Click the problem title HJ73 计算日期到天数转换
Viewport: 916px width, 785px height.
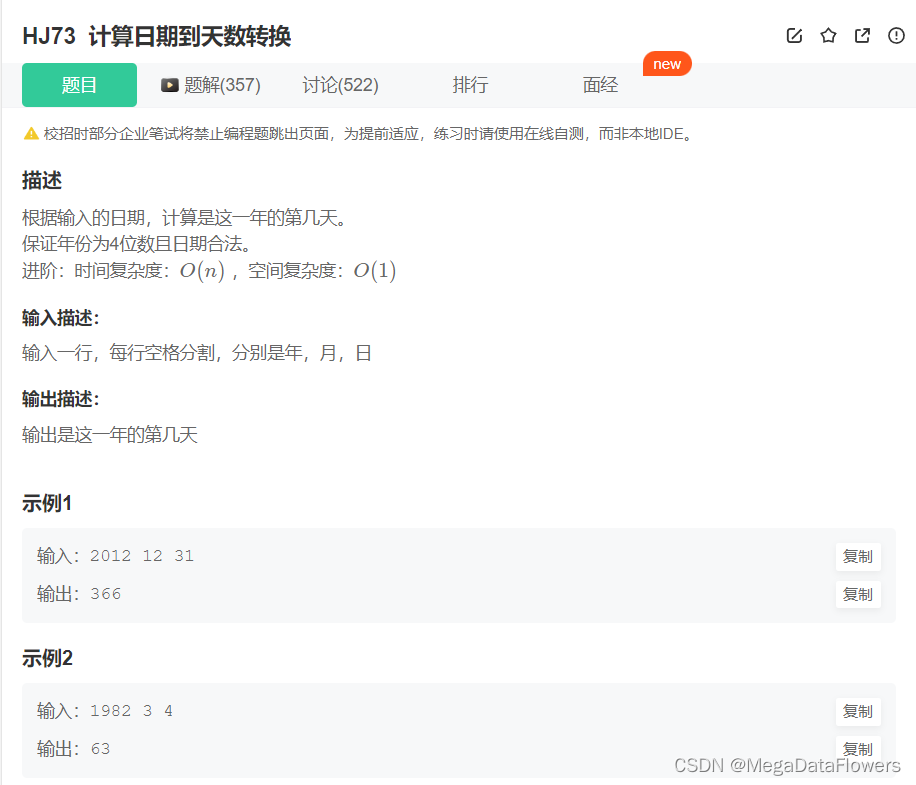(158, 35)
